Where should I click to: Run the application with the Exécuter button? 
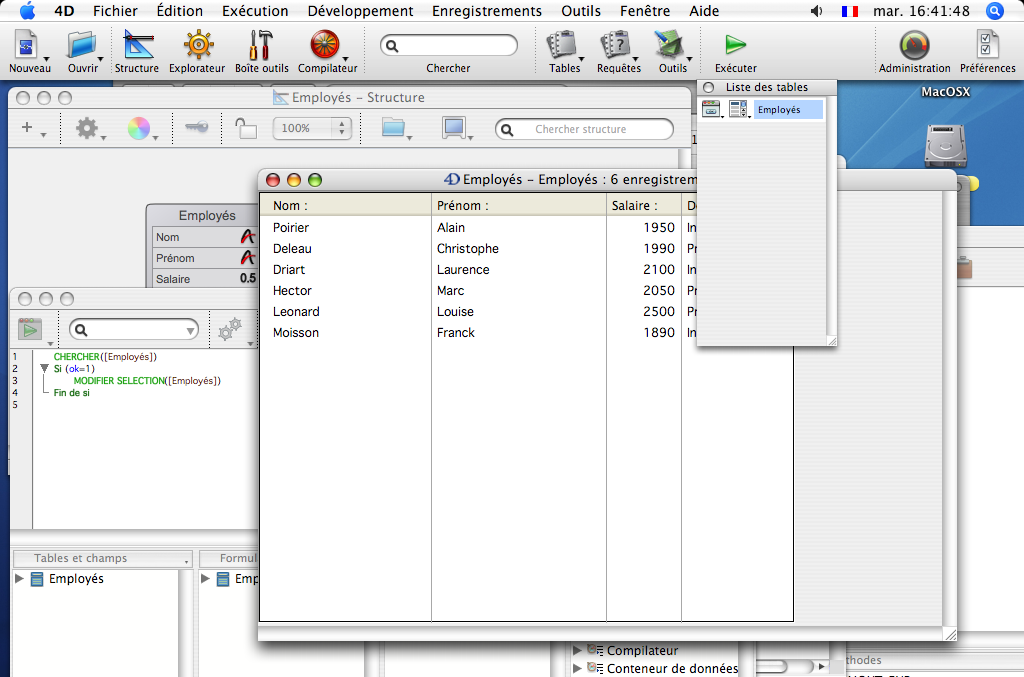tap(735, 51)
